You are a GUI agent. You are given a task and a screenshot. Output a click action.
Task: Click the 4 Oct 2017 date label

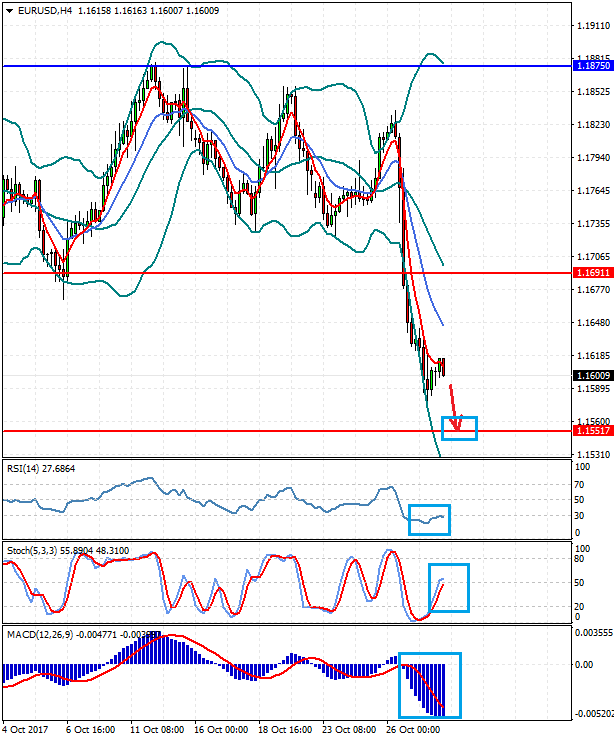point(26,731)
